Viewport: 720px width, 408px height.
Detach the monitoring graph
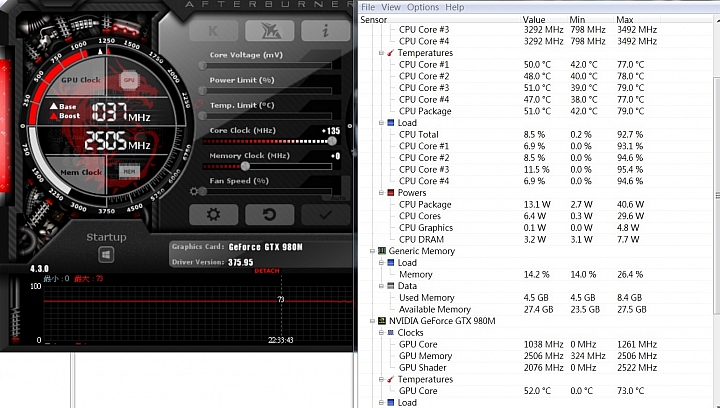coord(267,271)
